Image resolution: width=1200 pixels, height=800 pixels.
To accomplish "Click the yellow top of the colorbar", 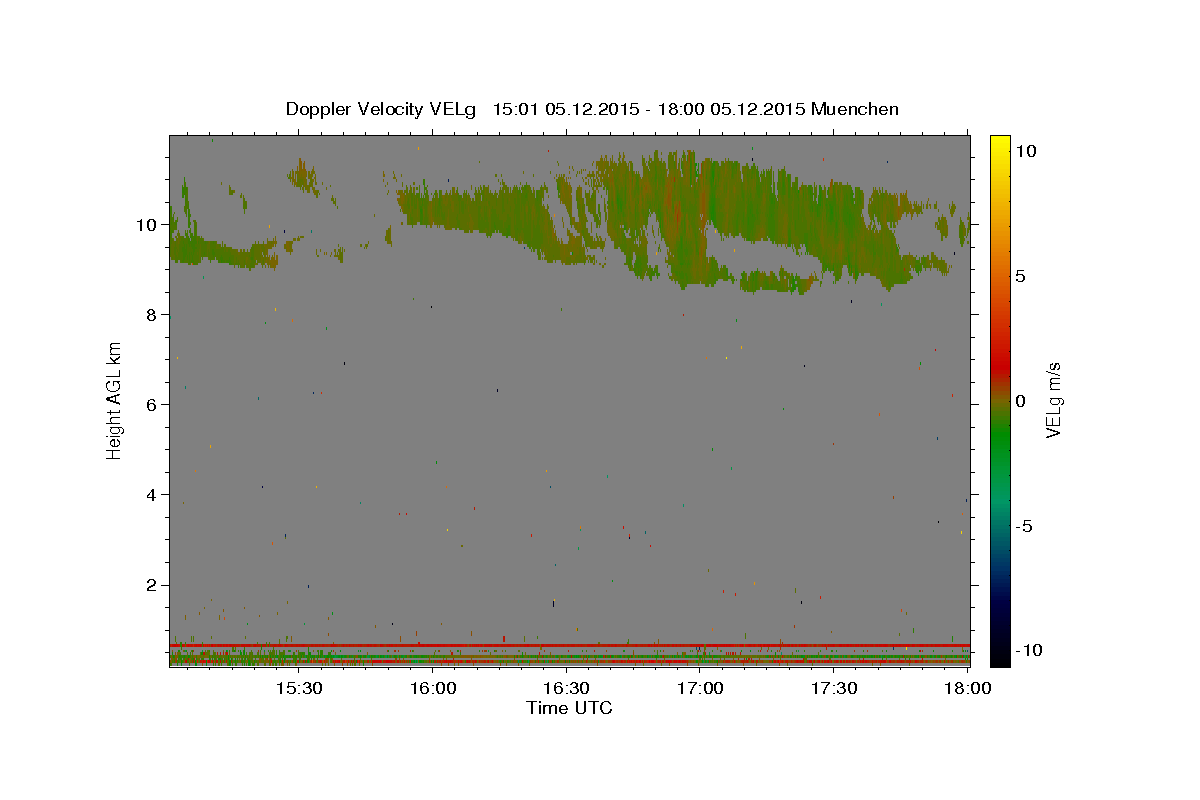I will point(1000,145).
